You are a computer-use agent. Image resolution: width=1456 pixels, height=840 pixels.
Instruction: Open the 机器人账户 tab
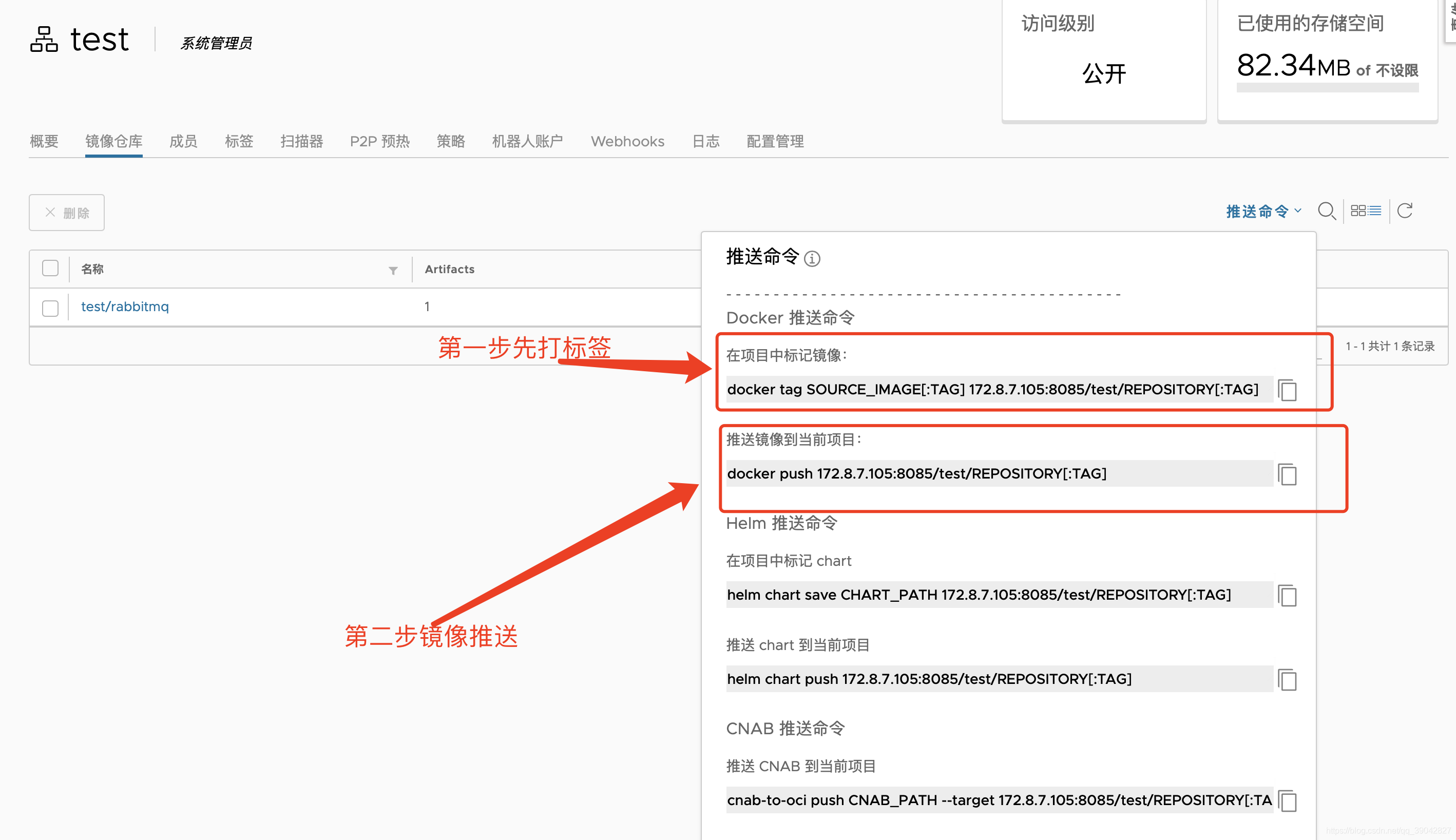point(527,141)
